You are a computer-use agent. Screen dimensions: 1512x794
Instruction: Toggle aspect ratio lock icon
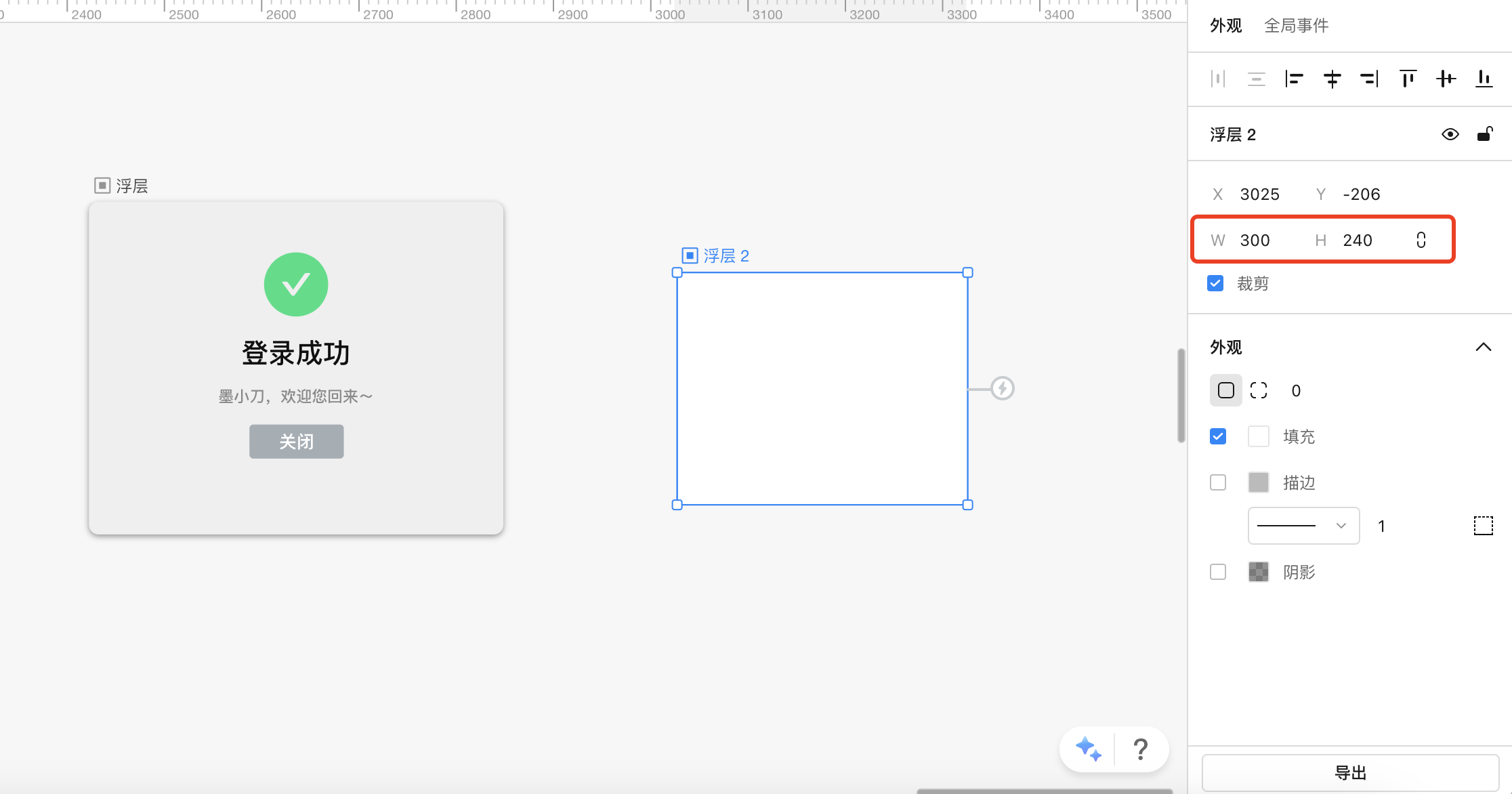(x=1421, y=240)
